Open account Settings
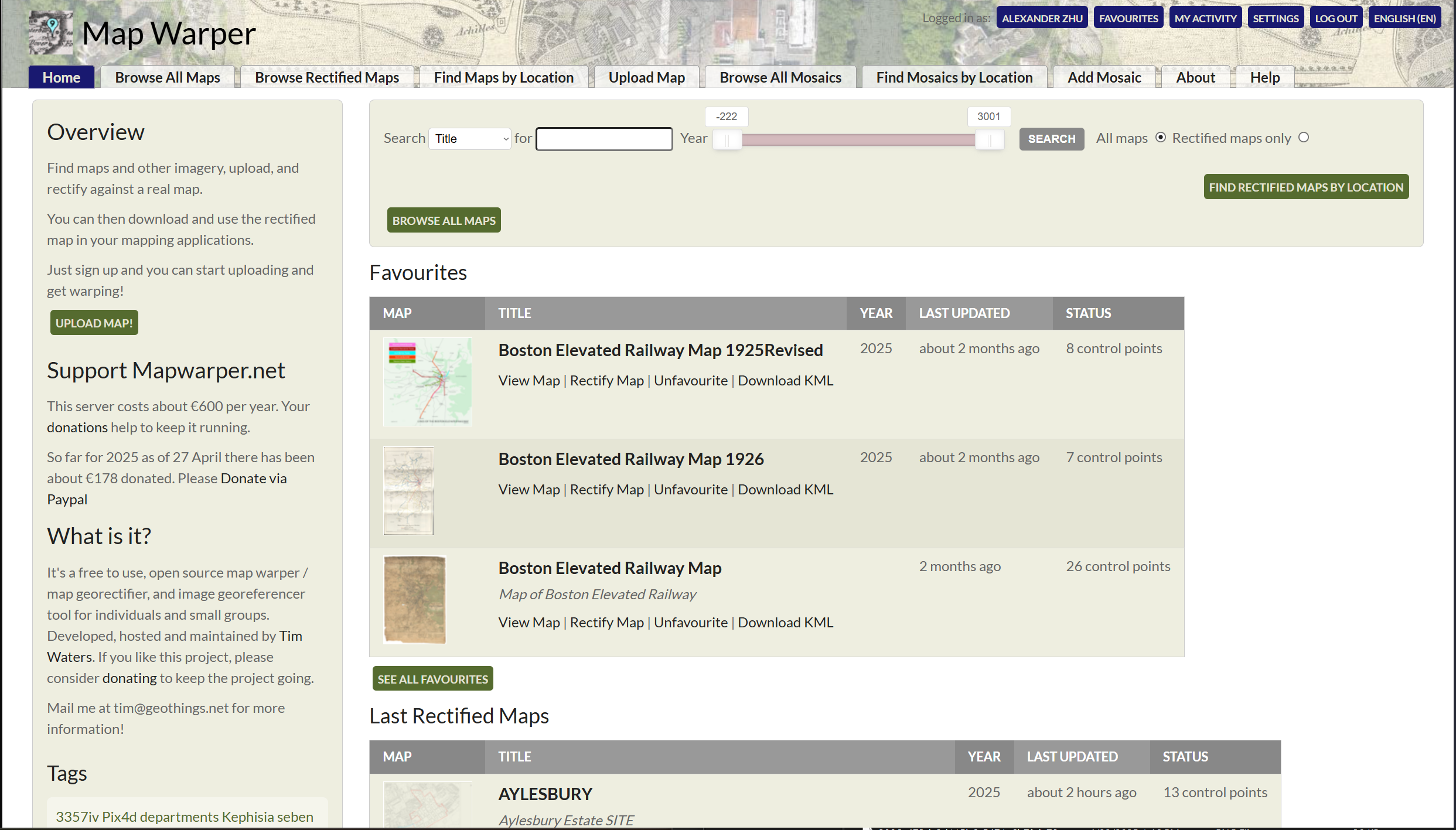This screenshot has height=830, width=1456. pyautogui.click(x=1276, y=18)
